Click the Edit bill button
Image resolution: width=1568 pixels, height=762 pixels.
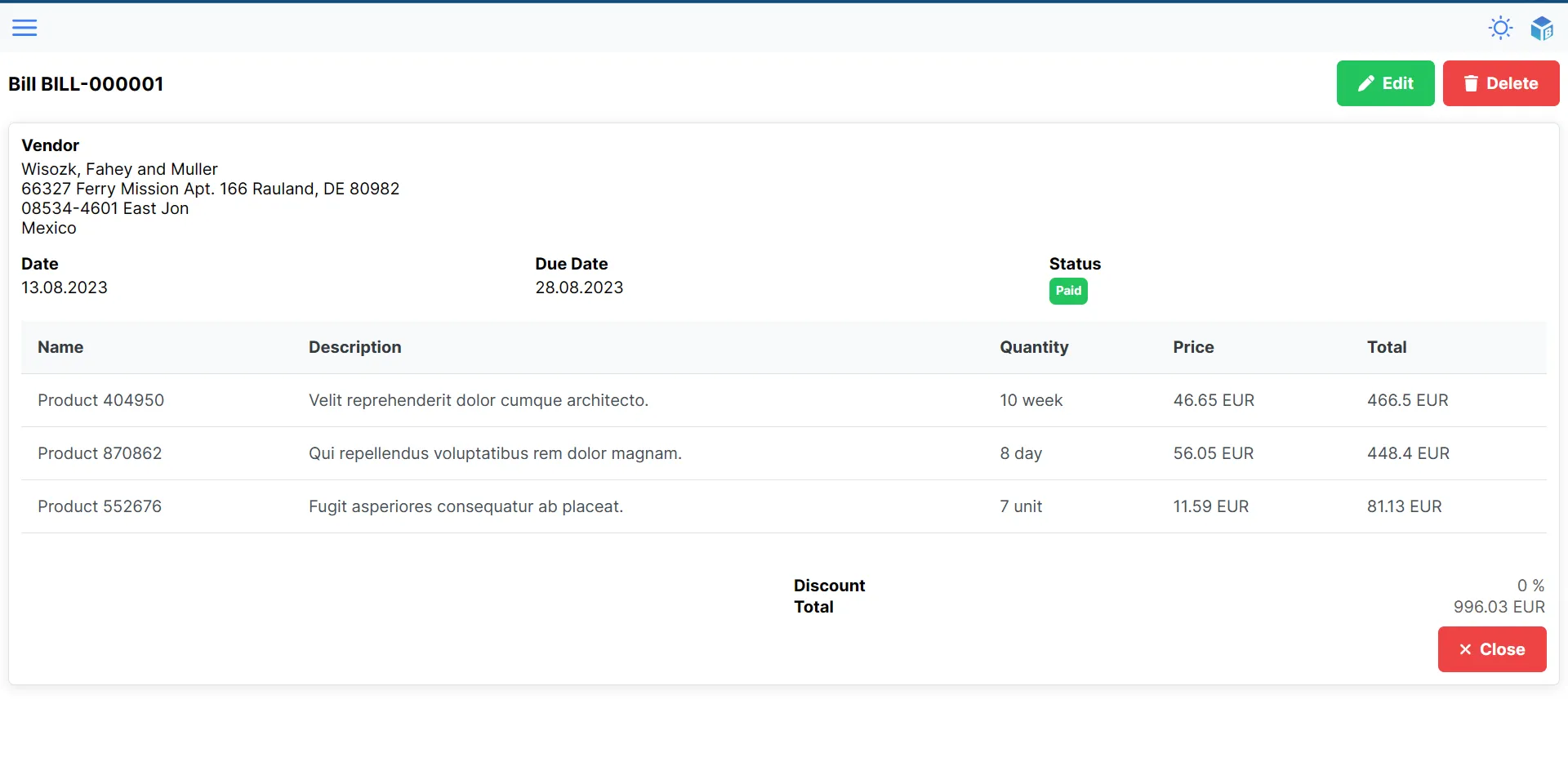(x=1385, y=83)
